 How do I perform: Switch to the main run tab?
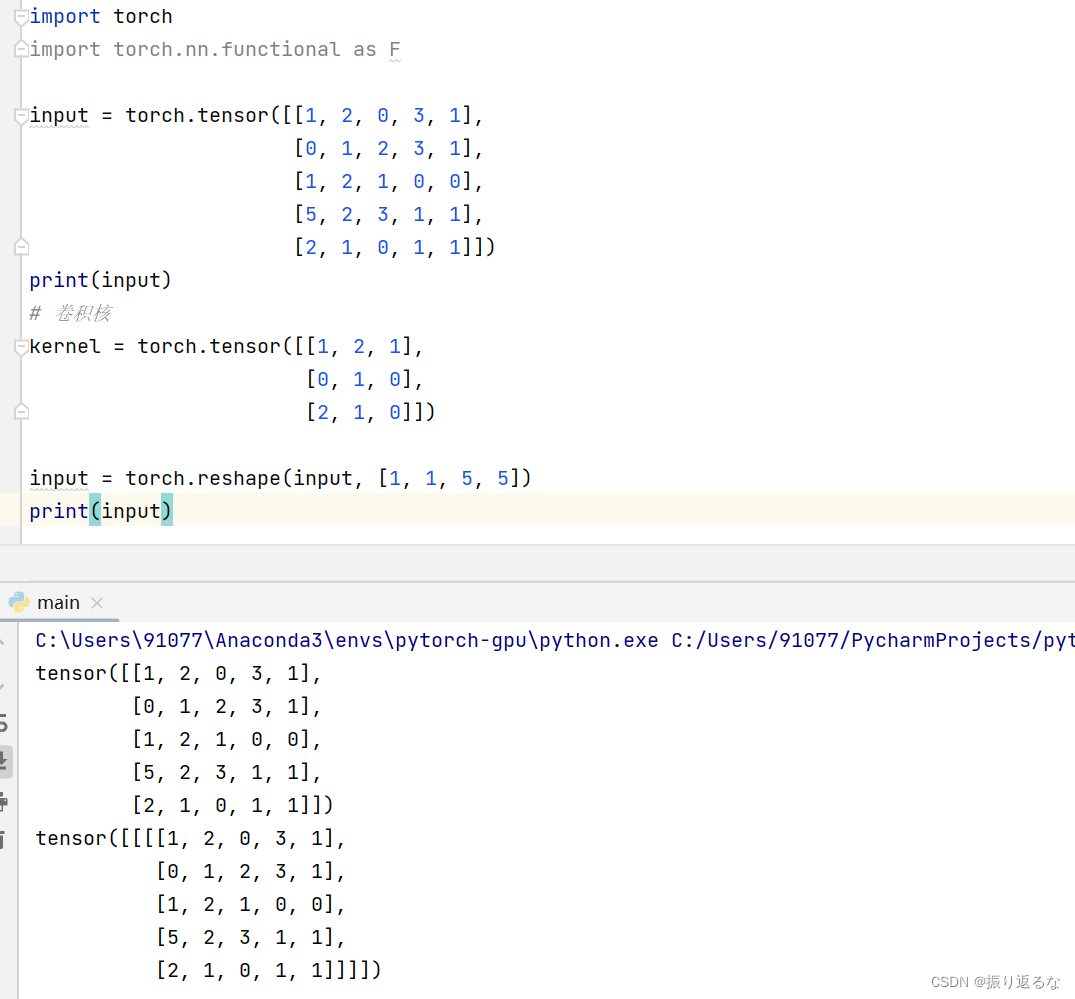click(x=58, y=602)
